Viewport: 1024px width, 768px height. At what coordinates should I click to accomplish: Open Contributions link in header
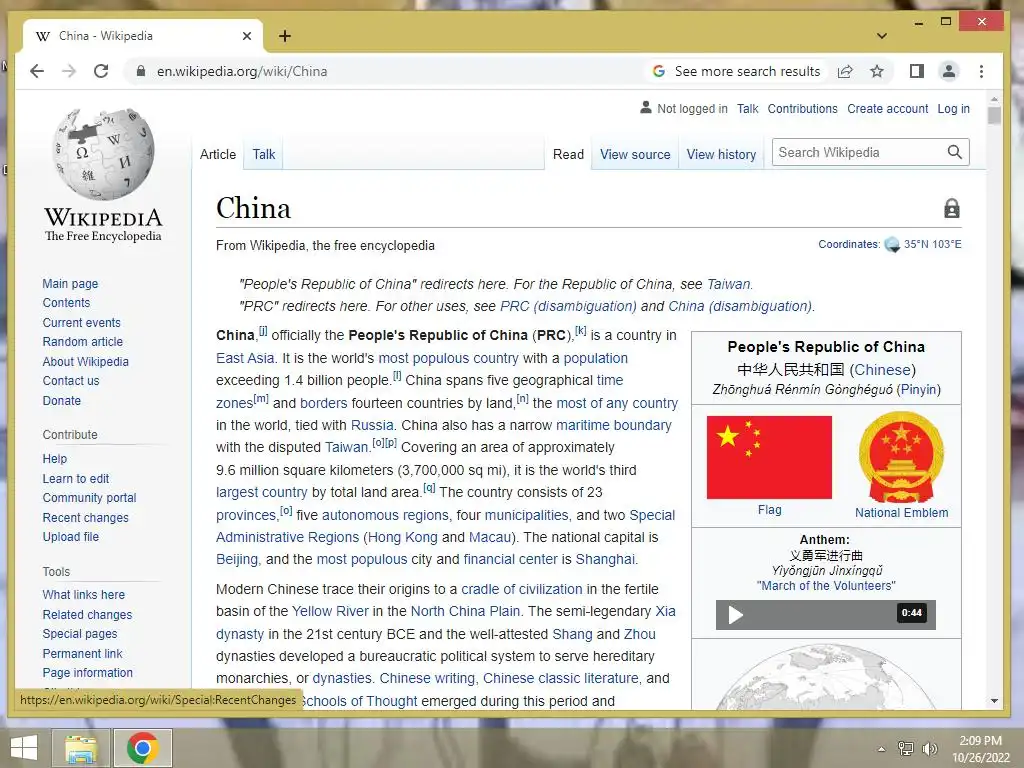(x=802, y=109)
